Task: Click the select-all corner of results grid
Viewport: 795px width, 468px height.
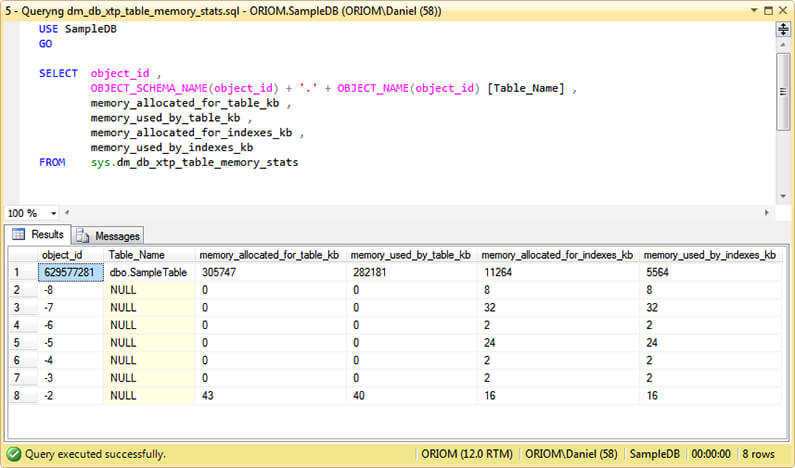Action: pyautogui.click(x=20, y=255)
